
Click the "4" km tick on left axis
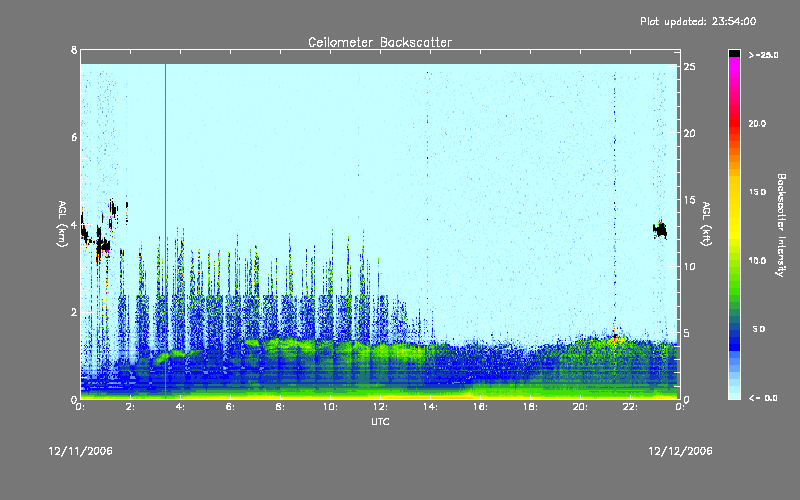click(x=74, y=224)
